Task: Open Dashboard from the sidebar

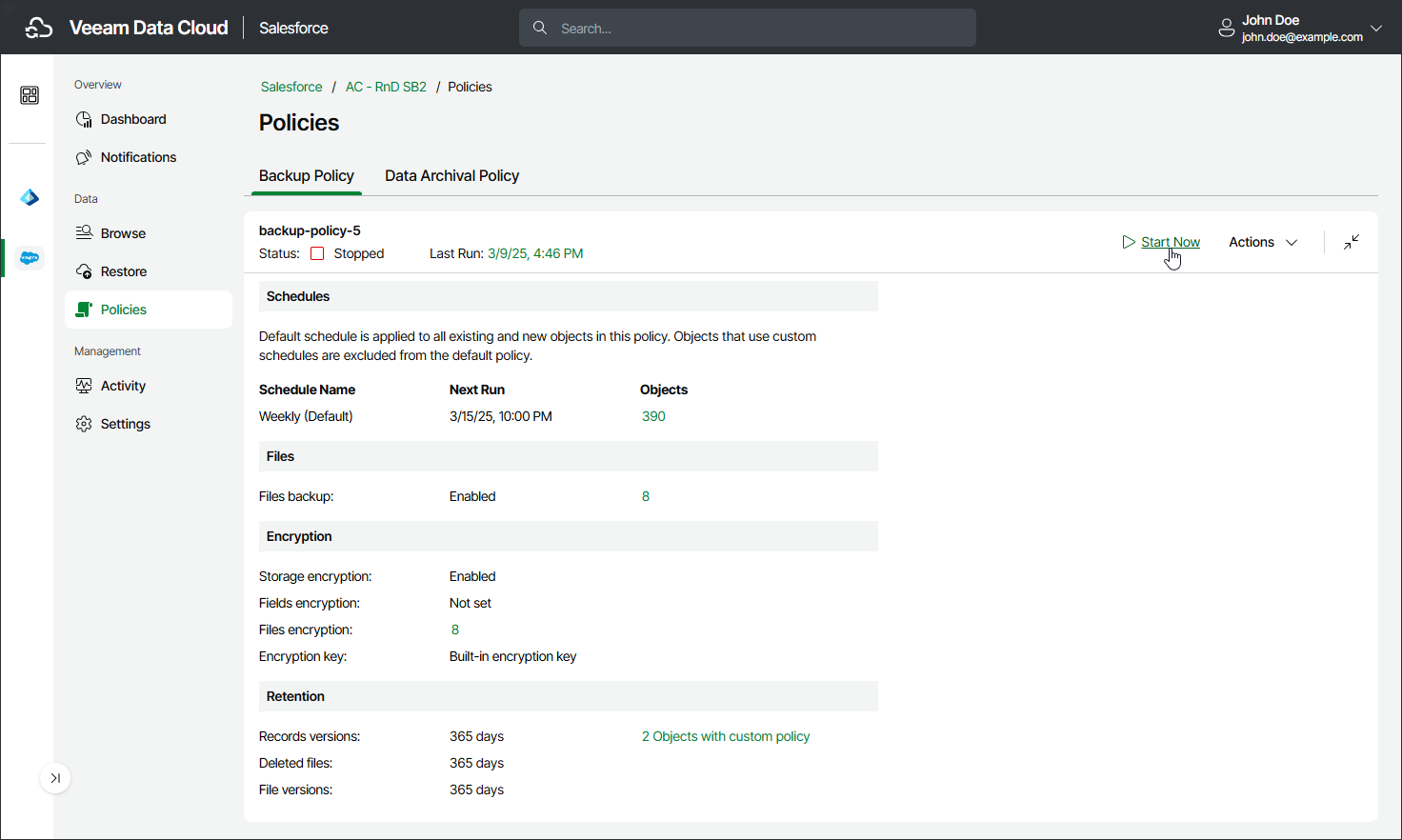Action: coord(149,119)
